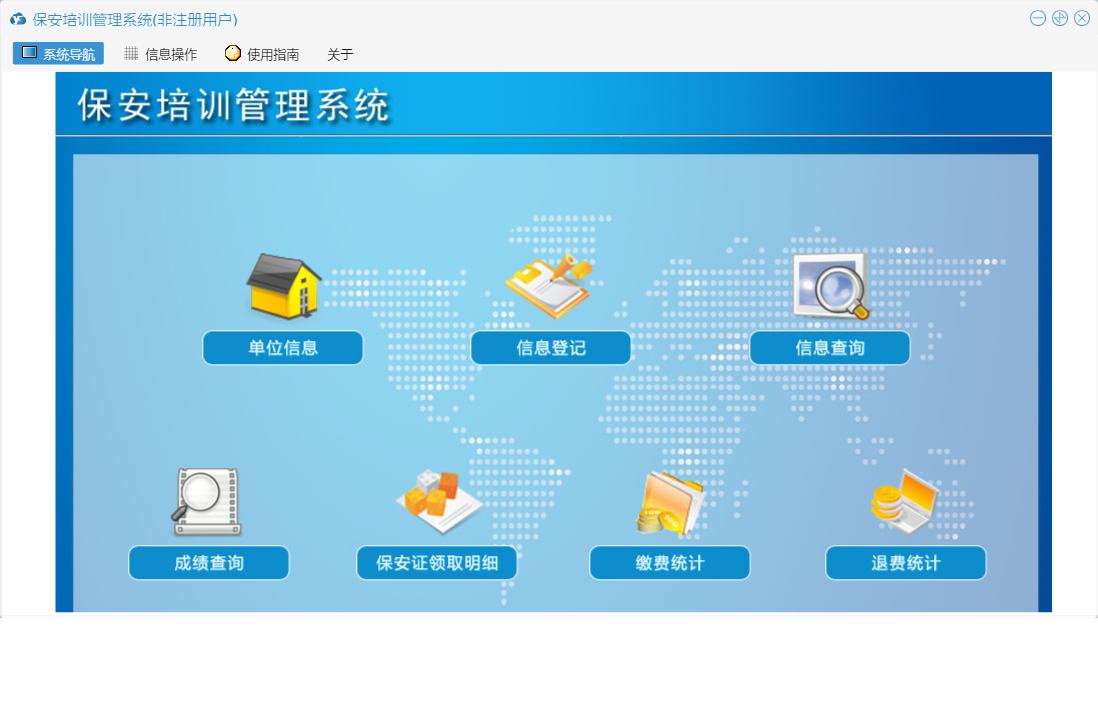Open the 信息操作 menu
The height and width of the screenshot is (719, 1098).
tap(161, 54)
